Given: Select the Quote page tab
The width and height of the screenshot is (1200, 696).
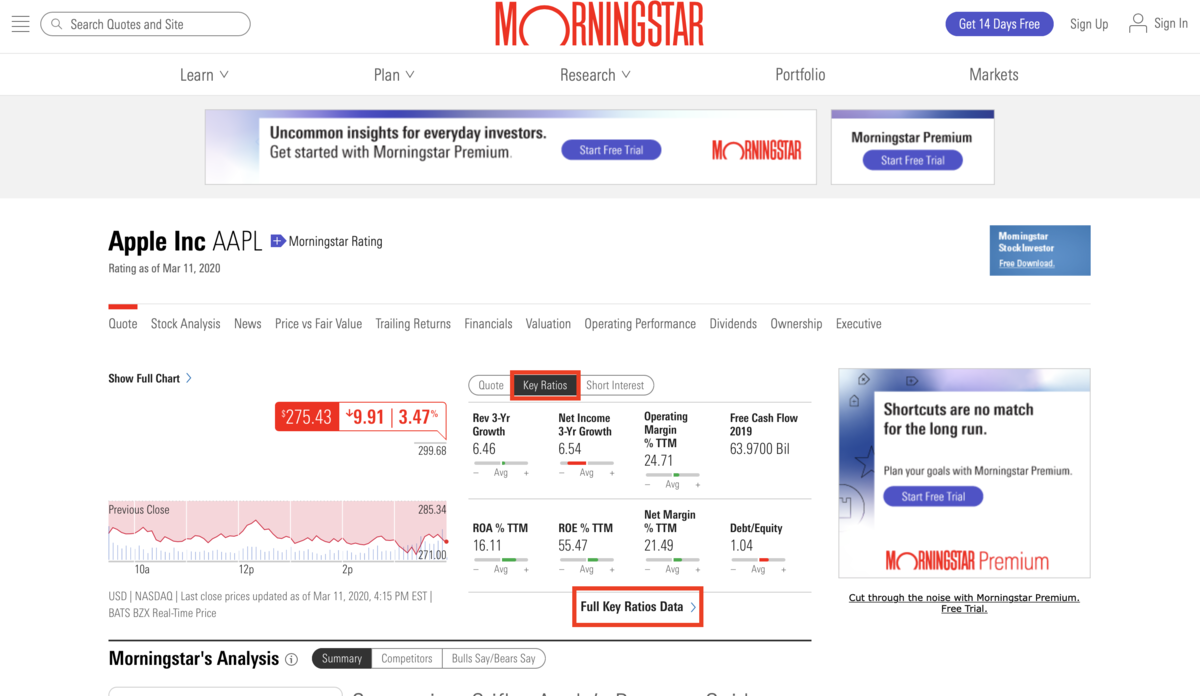Looking at the screenshot, I should click(123, 324).
